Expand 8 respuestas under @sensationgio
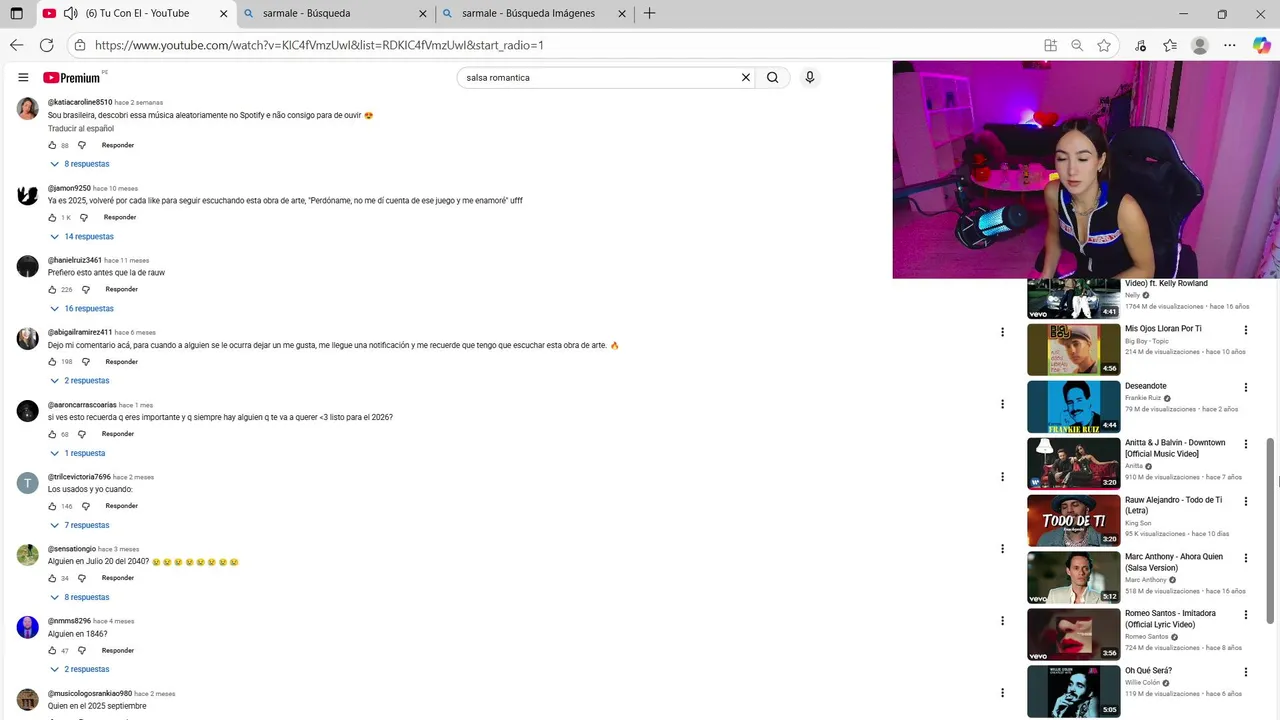 [x=80, y=597]
